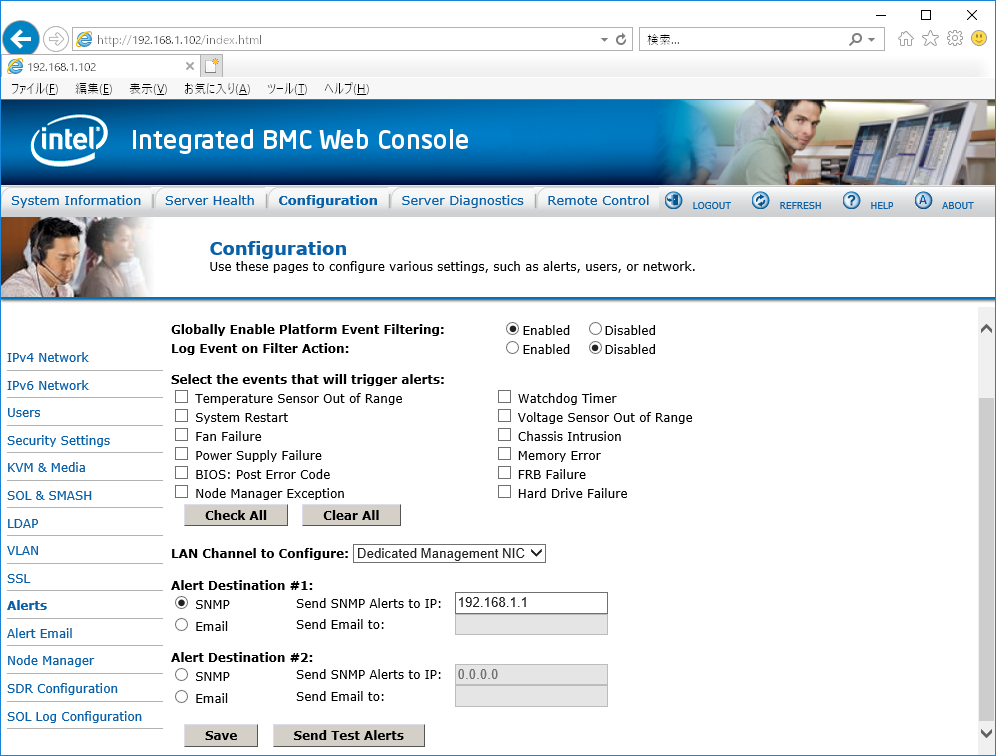Image resolution: width=996 pixels, height=756 pixels.
Task: Enable Globally Platform Event Filtering radio
Action: tap(512, 329)
